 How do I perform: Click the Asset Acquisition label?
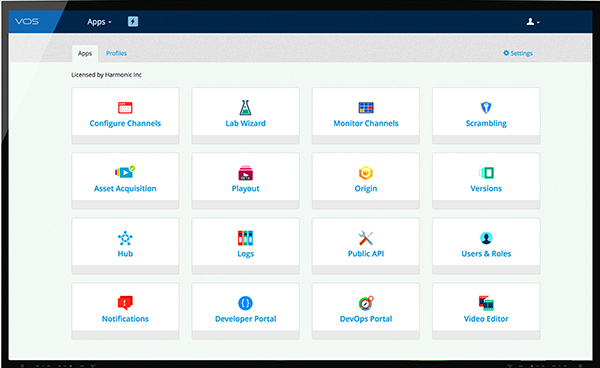click(125, 188)
